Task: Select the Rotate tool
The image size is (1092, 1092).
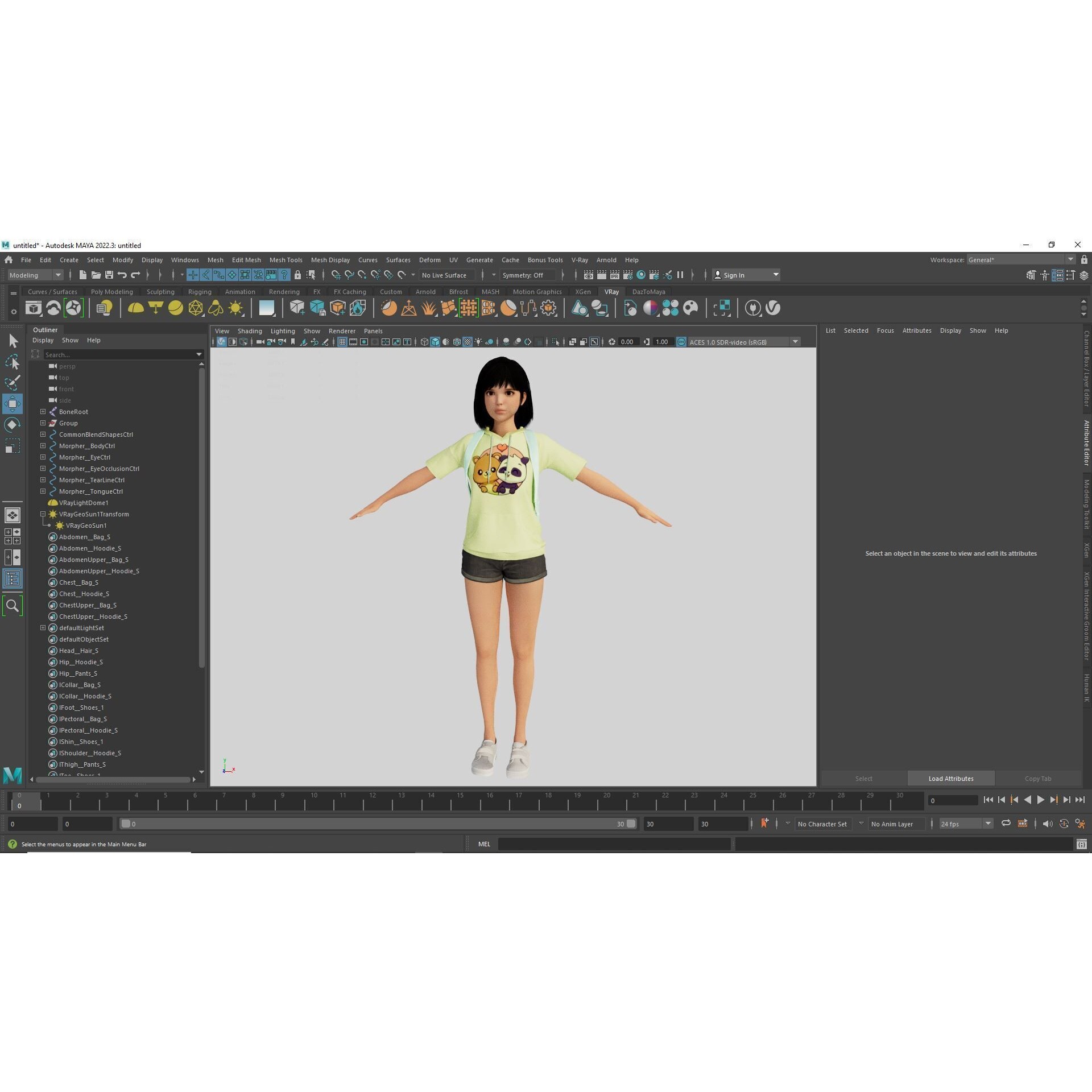Action: coord(13,425)
